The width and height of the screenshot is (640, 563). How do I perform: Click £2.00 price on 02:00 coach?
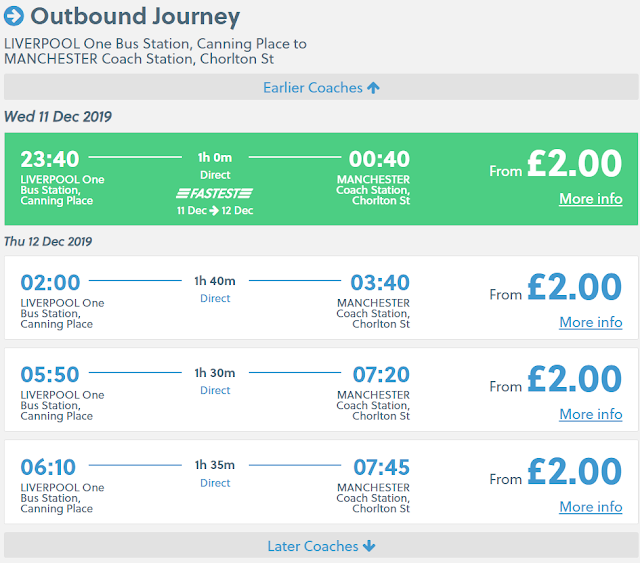tap(574, 288)
